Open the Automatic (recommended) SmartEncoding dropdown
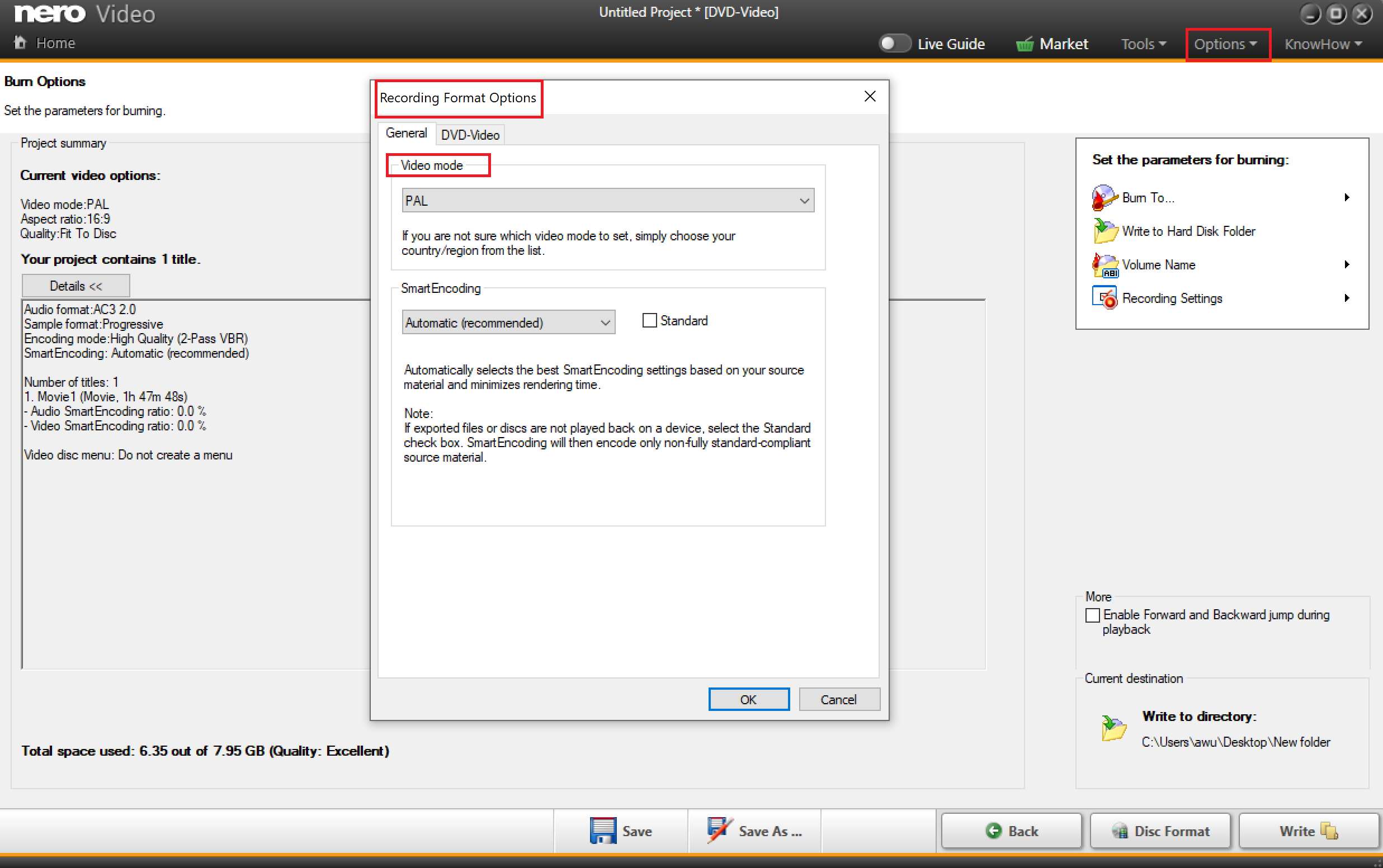1383x868 pixels. click(x=508, y=322)
